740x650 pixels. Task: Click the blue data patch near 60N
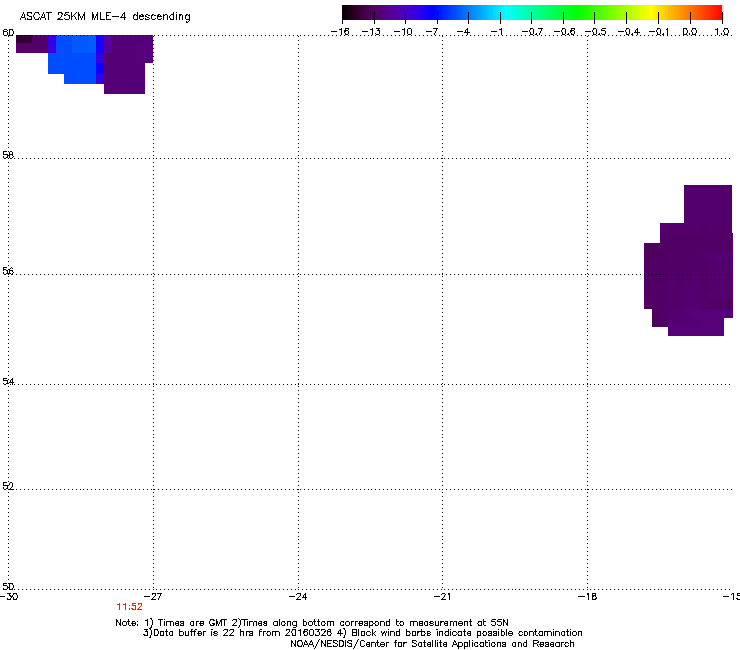76,59
